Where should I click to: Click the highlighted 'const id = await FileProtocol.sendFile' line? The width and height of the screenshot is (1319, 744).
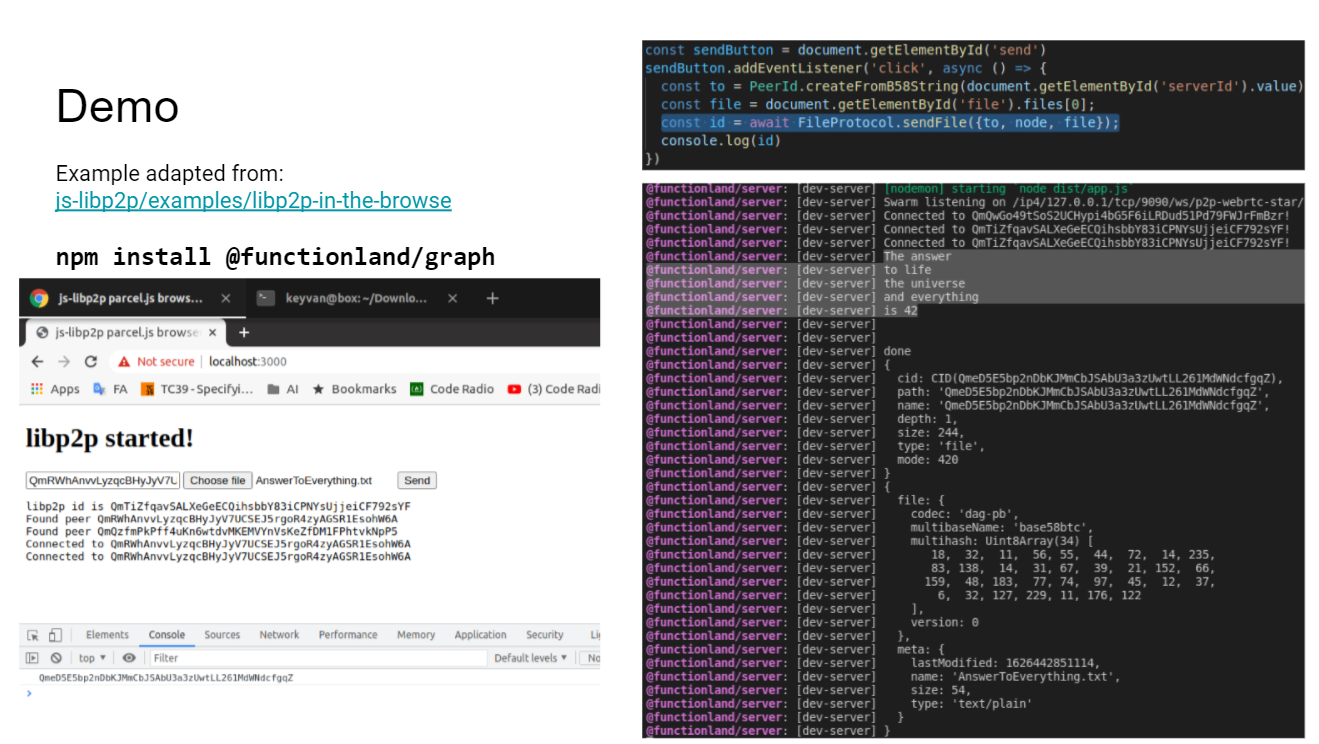(890, 122)
